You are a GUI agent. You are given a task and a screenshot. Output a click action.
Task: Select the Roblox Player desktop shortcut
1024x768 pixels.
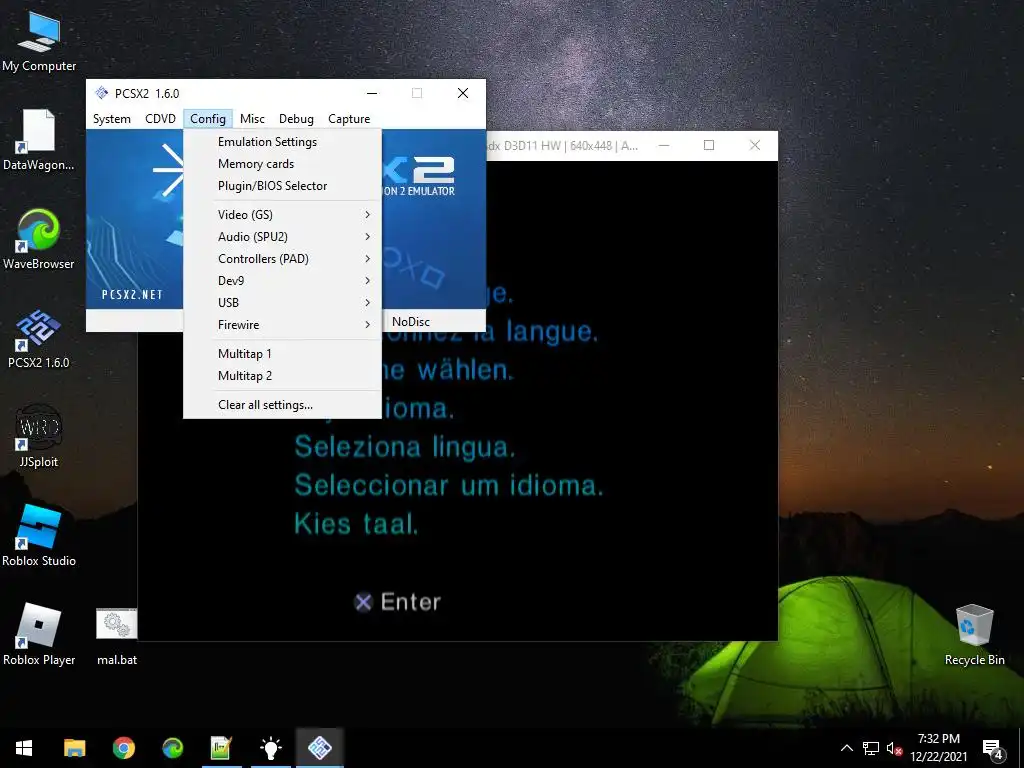39,635
